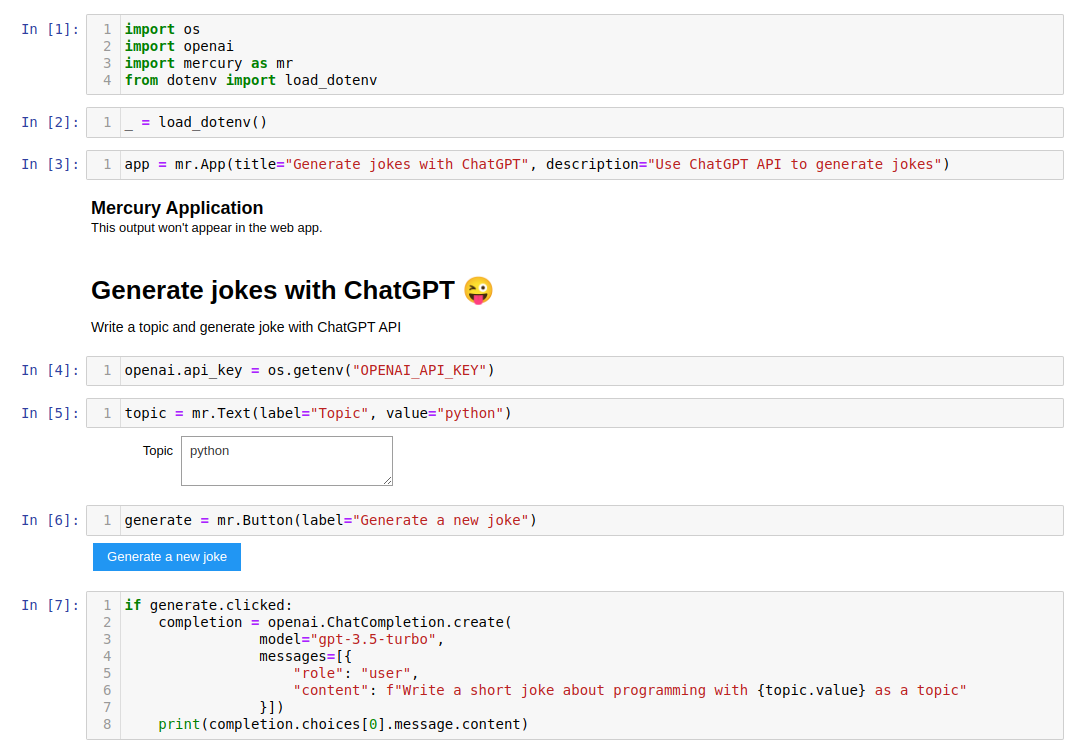Click the load_dotenv() code cell In [2]
1072x746 pixels.
(574, 122)
